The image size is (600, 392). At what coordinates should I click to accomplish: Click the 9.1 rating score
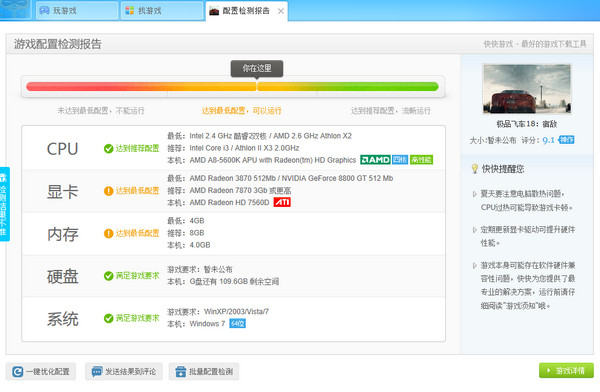(548, 140)
